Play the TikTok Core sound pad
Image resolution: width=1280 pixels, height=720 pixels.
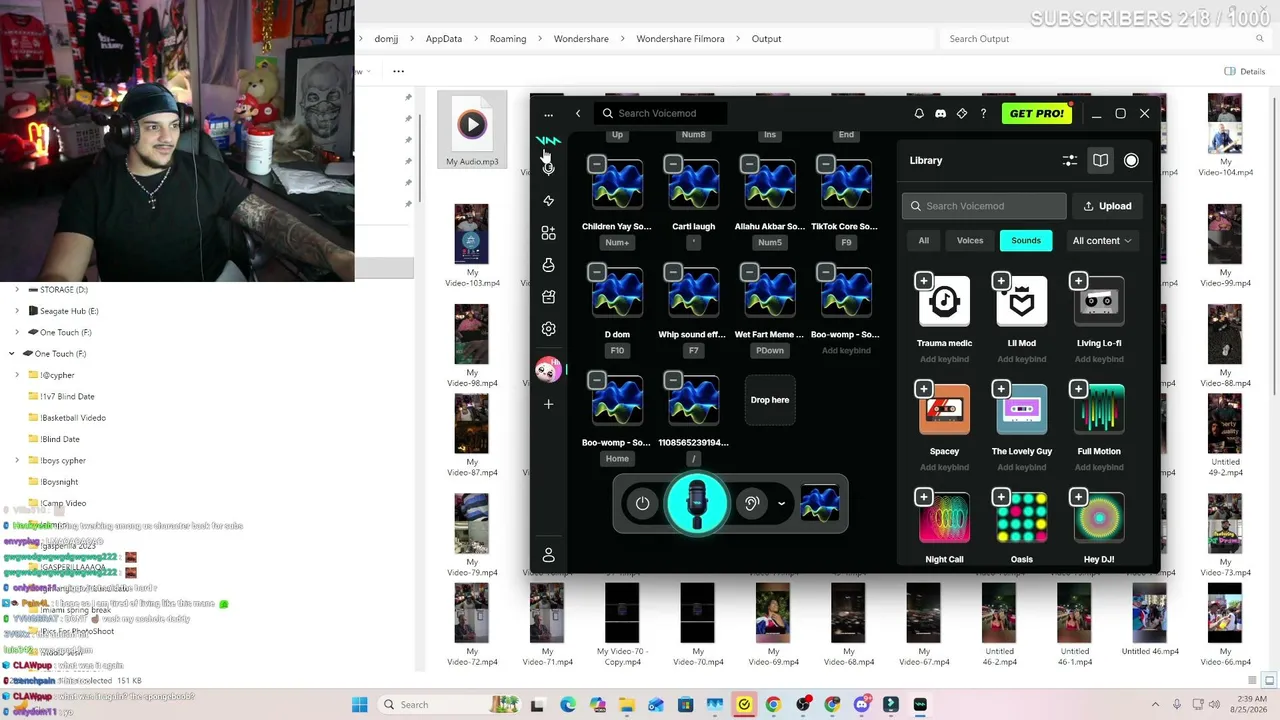(846, 184)
